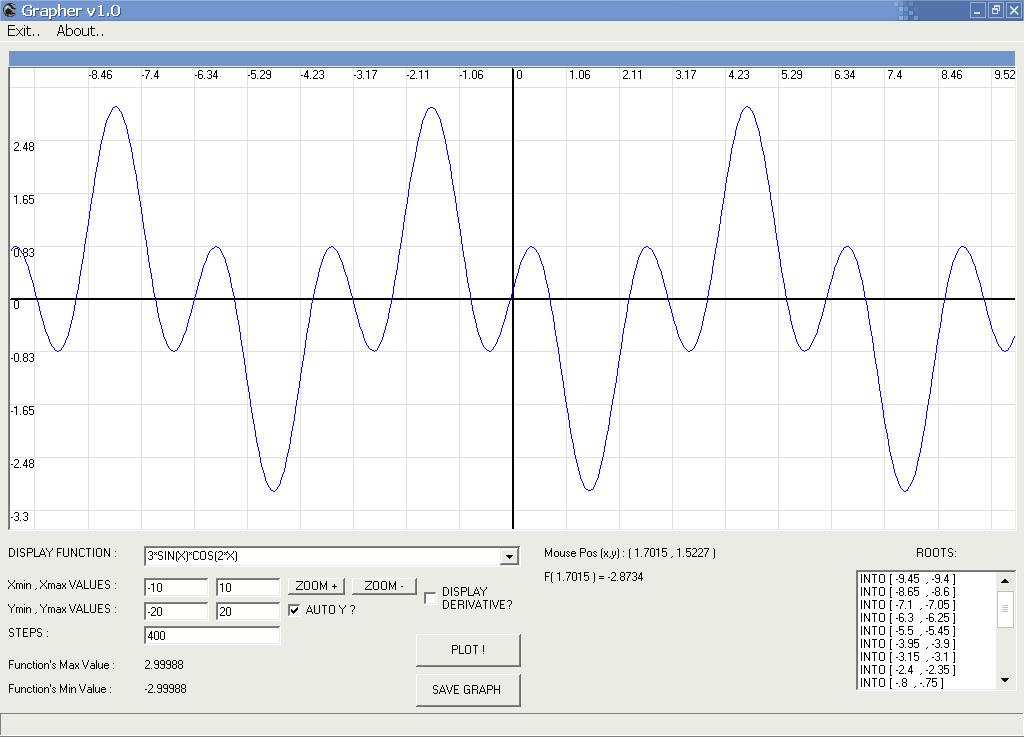Restore down the Grapher window
The height and width of the screenshot is (738, 1025).
(x=995, y=10)
